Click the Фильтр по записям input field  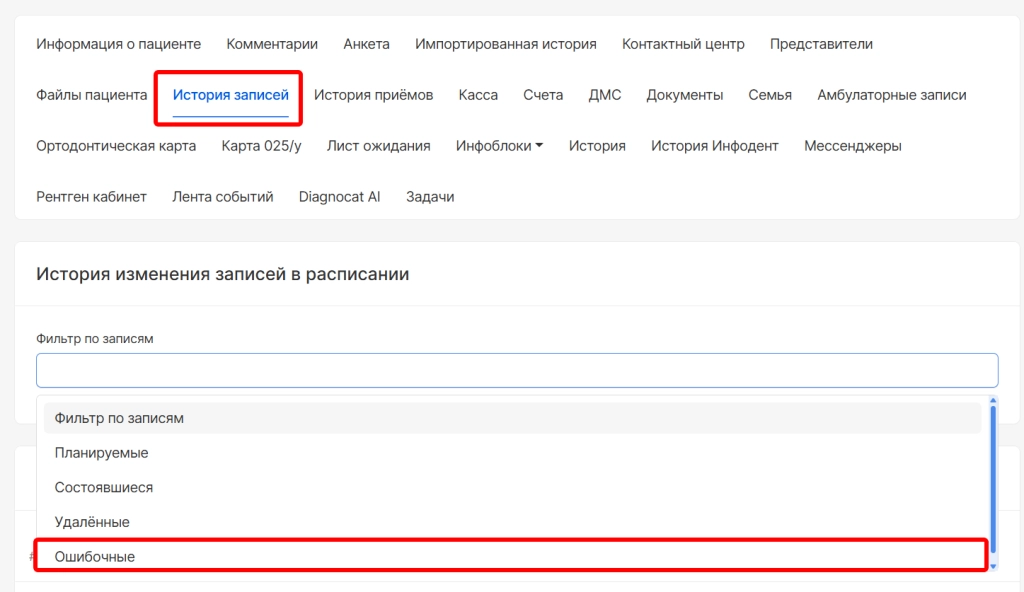click(517, 370)
